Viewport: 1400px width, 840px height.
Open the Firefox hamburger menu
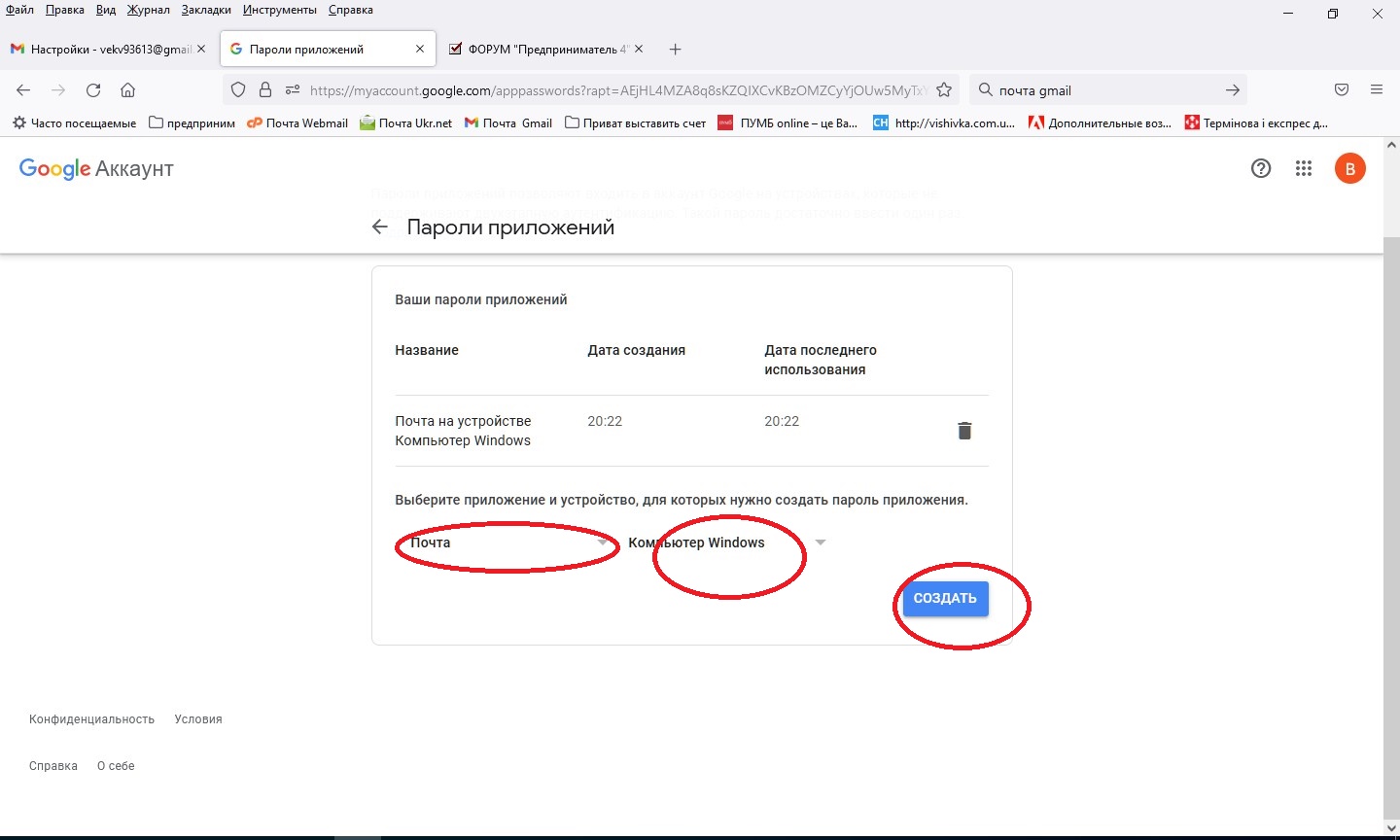point(1377,90)
